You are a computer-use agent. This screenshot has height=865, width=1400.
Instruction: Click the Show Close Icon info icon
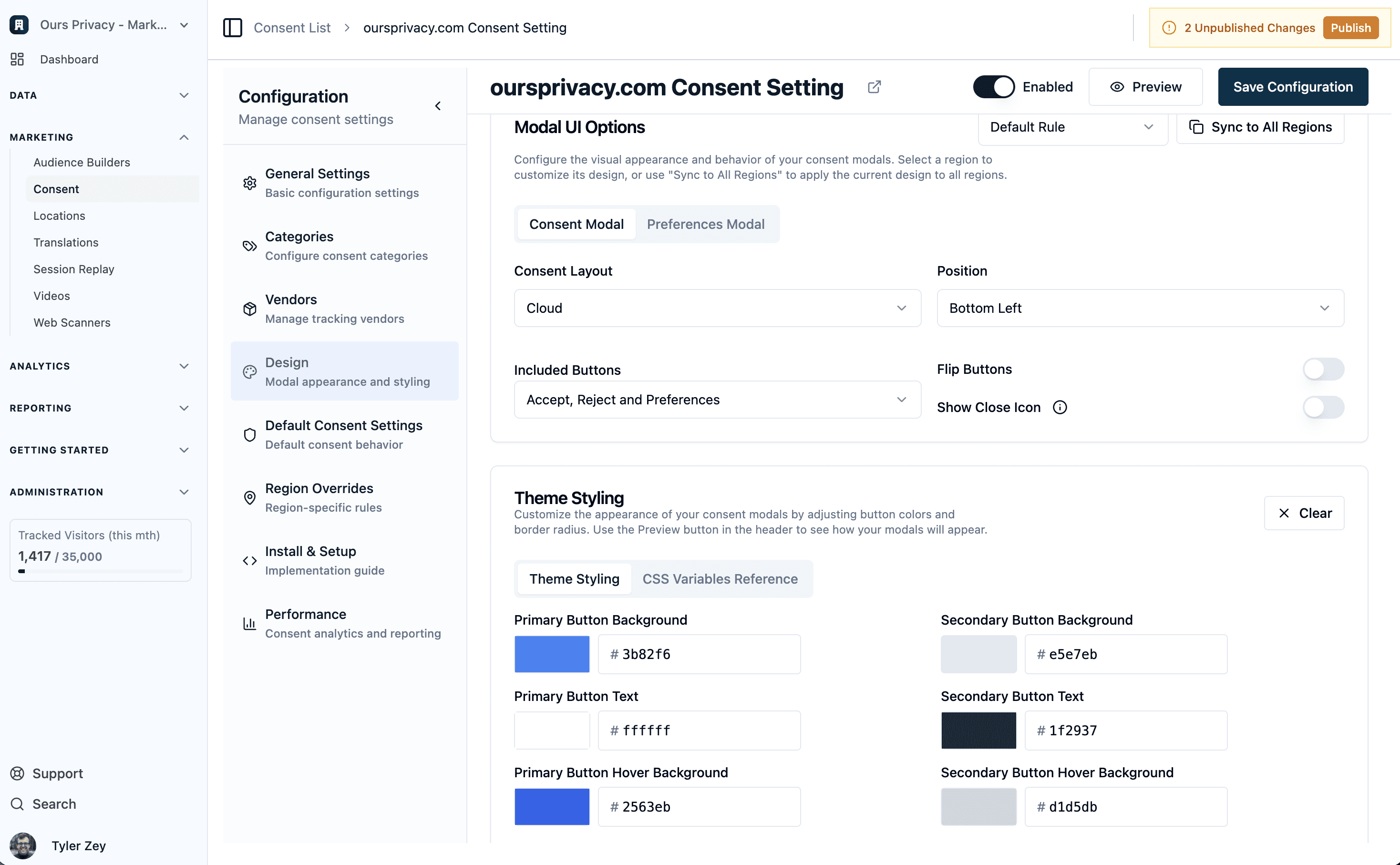(1060, 407)
